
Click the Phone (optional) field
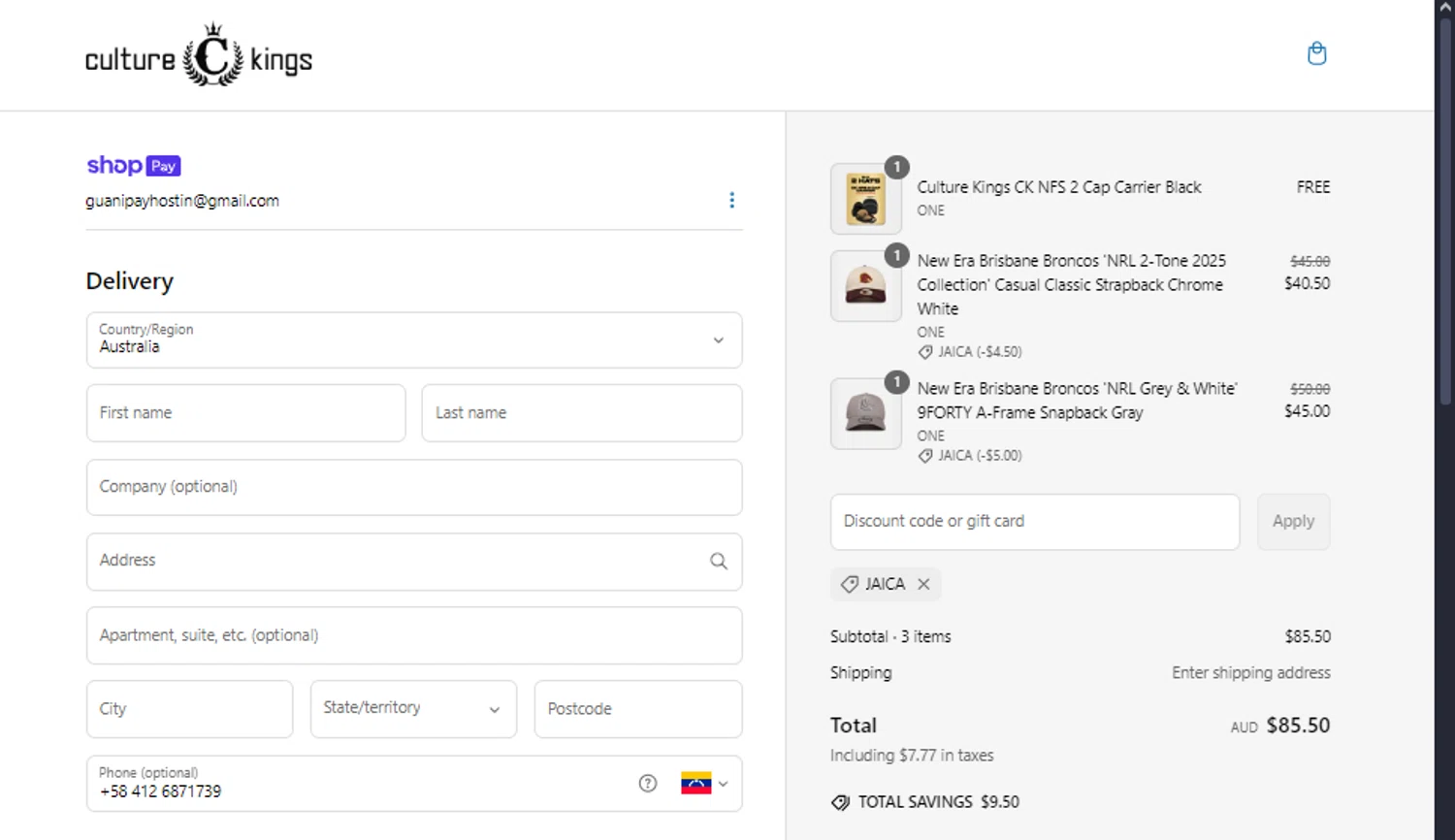click(x=414, y=784)
